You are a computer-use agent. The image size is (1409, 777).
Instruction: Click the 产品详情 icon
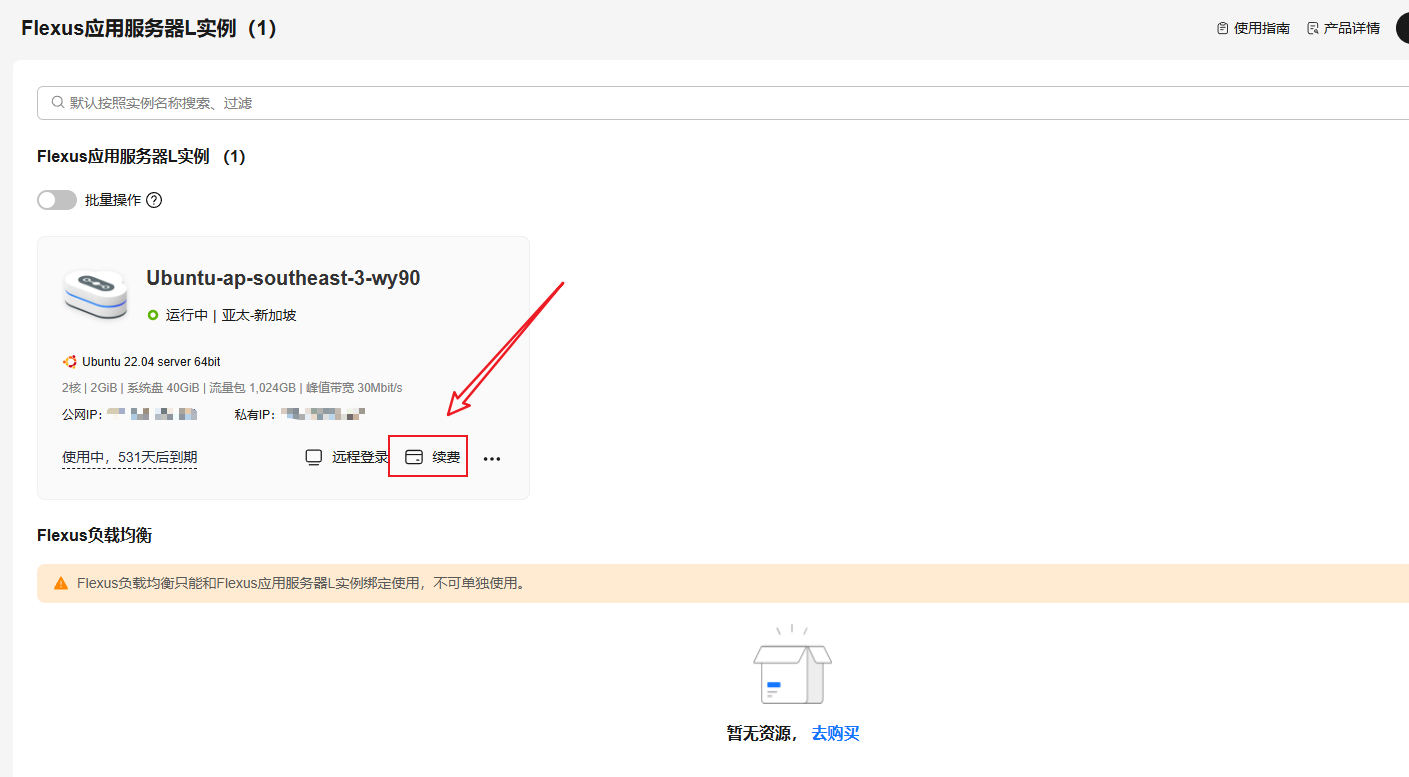(x=1313, y=28)
